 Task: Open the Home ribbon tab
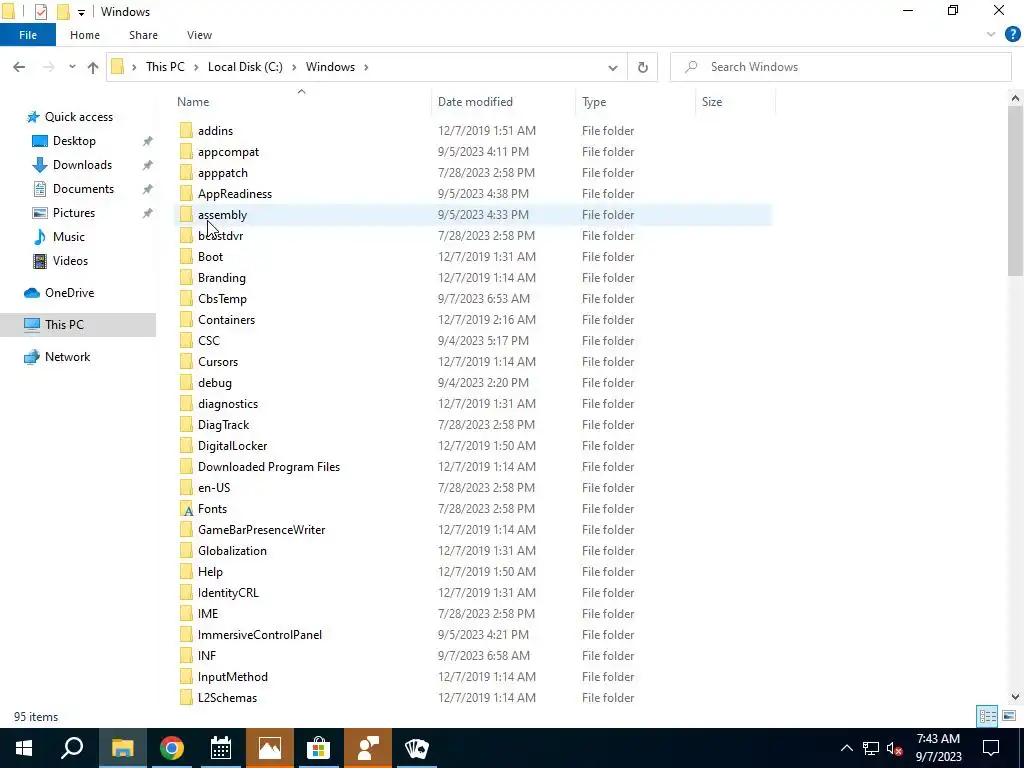85,35
